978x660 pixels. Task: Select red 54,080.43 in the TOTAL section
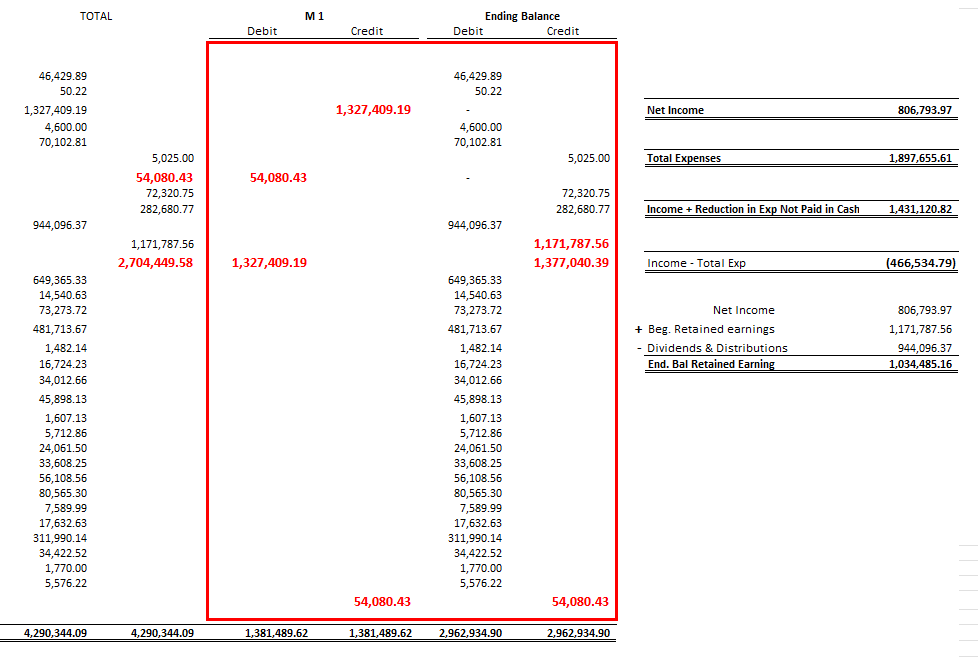click(164, 178)
